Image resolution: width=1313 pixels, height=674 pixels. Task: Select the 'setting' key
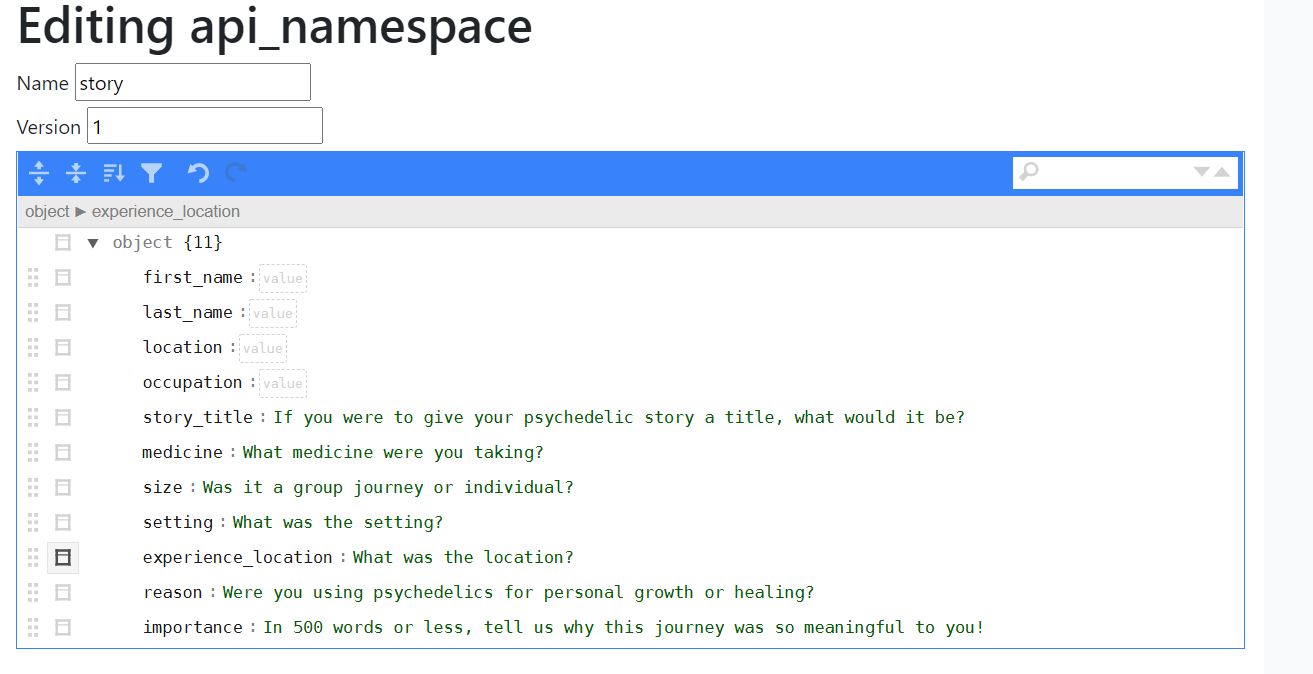pos(178,522)
